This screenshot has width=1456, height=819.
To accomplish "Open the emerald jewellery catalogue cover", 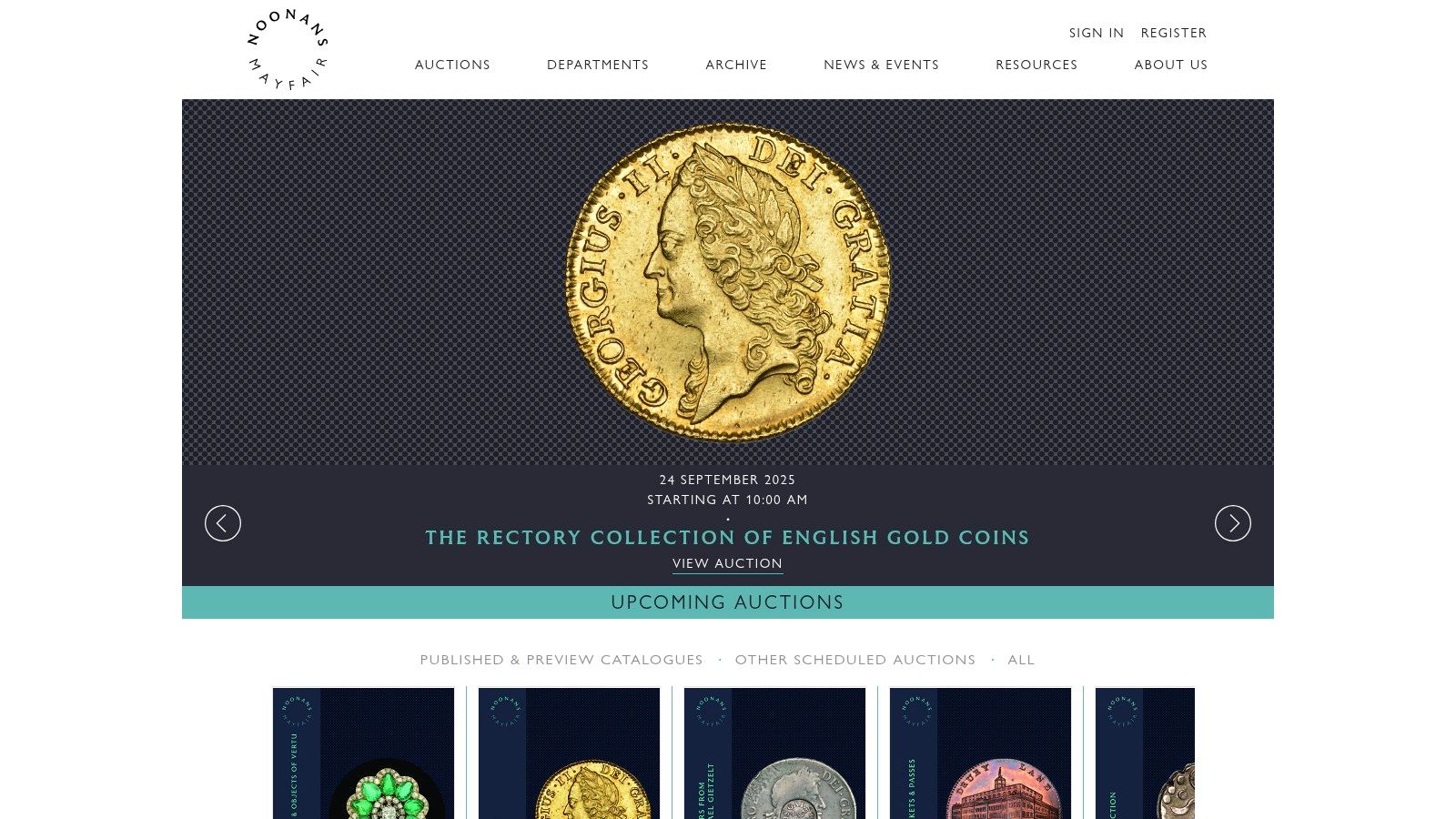I will pyautogui.click(x=363, y=753).
